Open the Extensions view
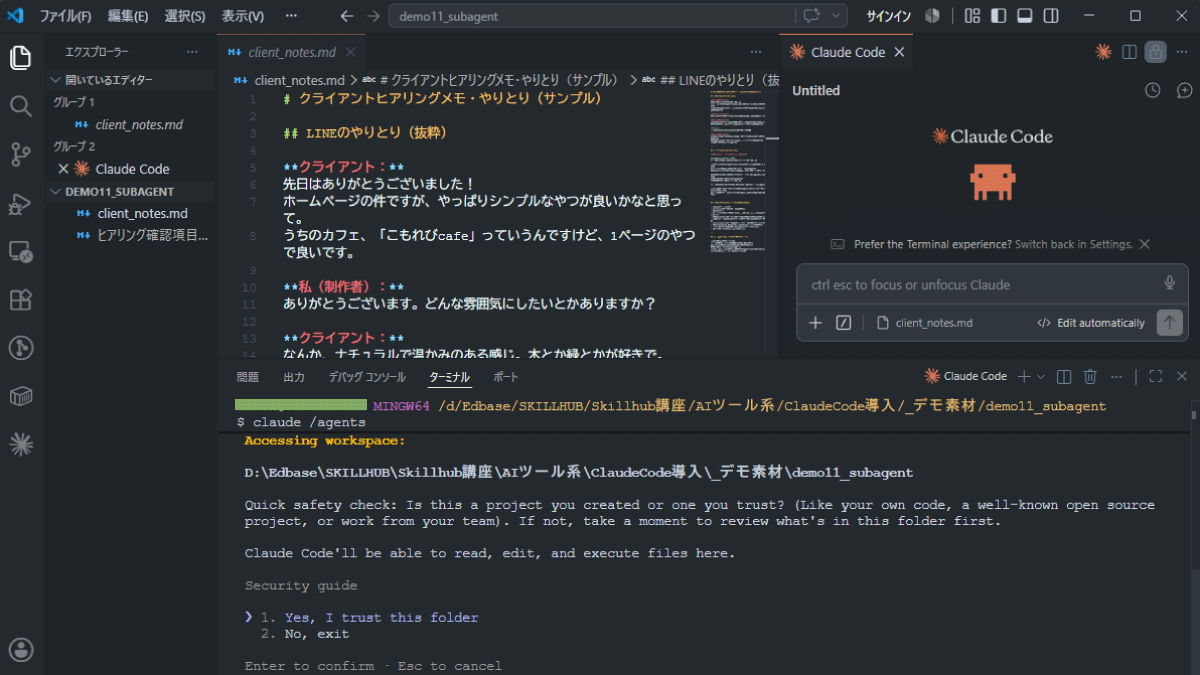 coord(21,299)
